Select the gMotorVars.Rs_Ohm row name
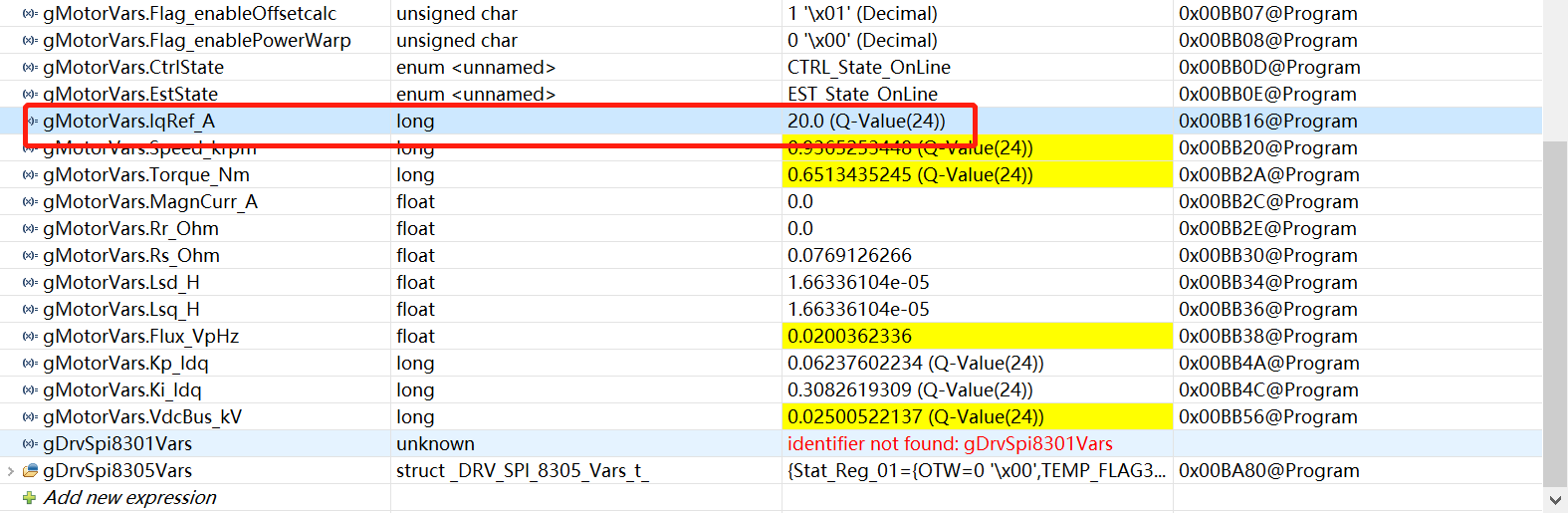 (x=131, y=256)
